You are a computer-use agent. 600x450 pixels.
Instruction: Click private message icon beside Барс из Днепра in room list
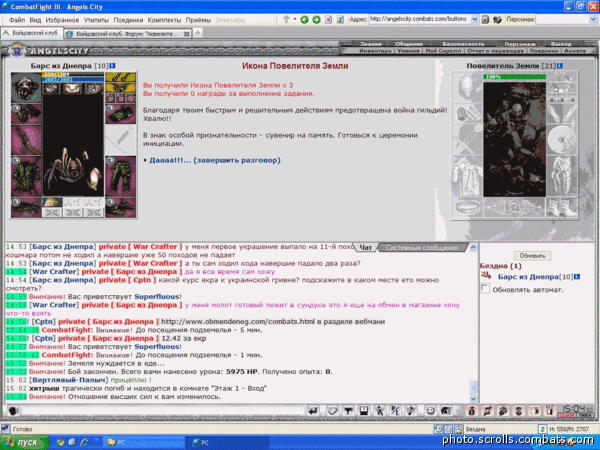point(486,275)
